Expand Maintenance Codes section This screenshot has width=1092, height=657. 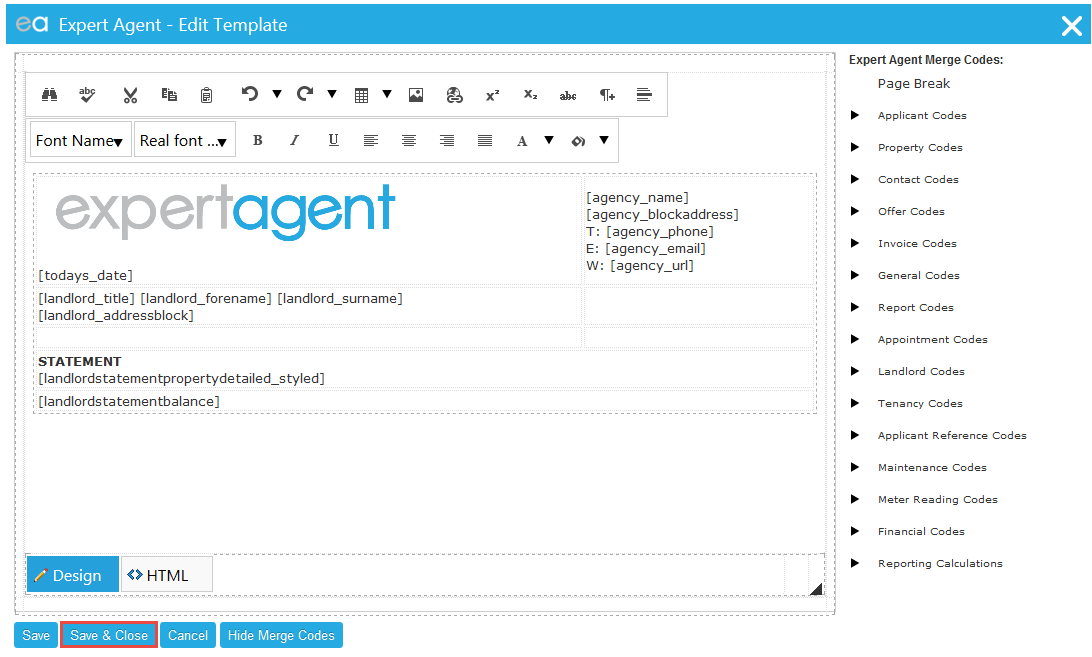(855, 467)
